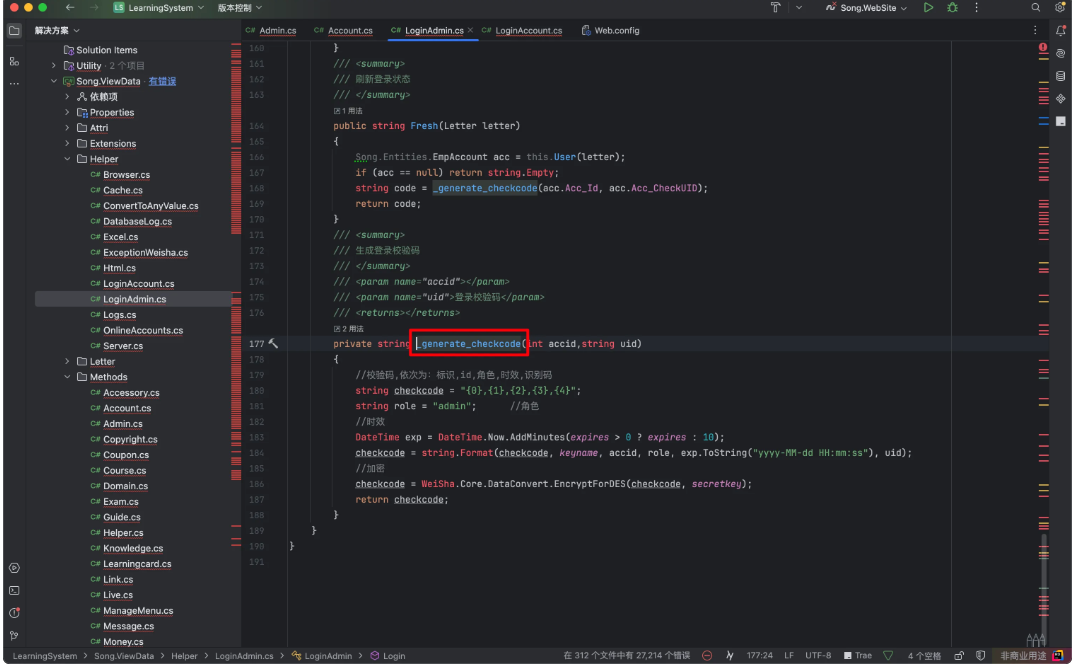Open the Explorer tool window folder icon

tap(14, 31)
